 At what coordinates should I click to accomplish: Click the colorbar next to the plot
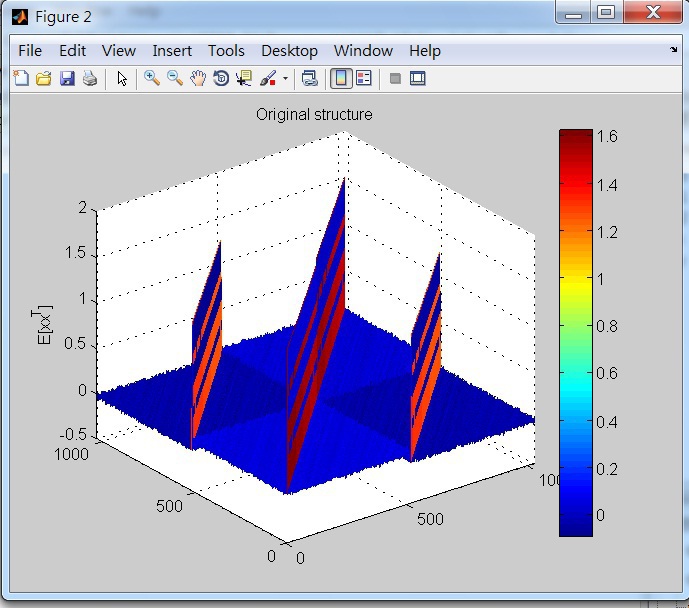[575, 332]
